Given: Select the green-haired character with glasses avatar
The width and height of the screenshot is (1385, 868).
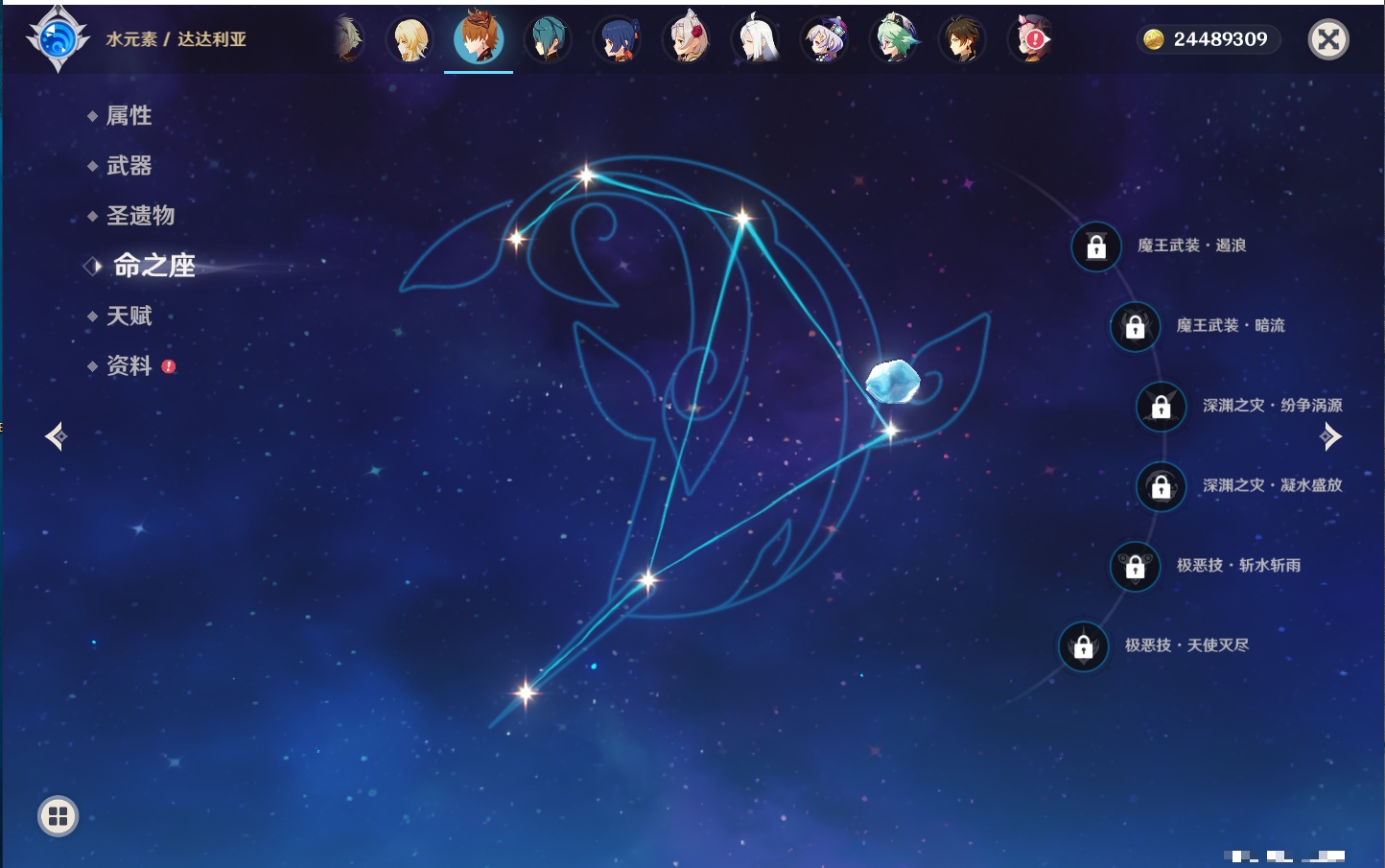Looking at the screenshot, I should 894,40.
